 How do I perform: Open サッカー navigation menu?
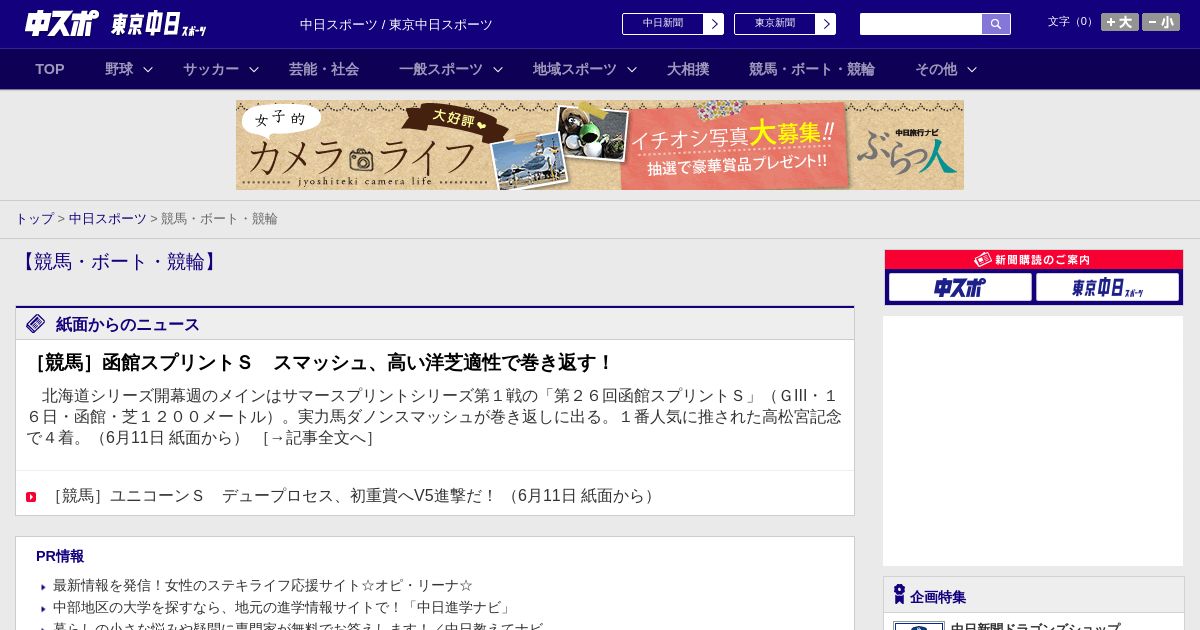211,69
